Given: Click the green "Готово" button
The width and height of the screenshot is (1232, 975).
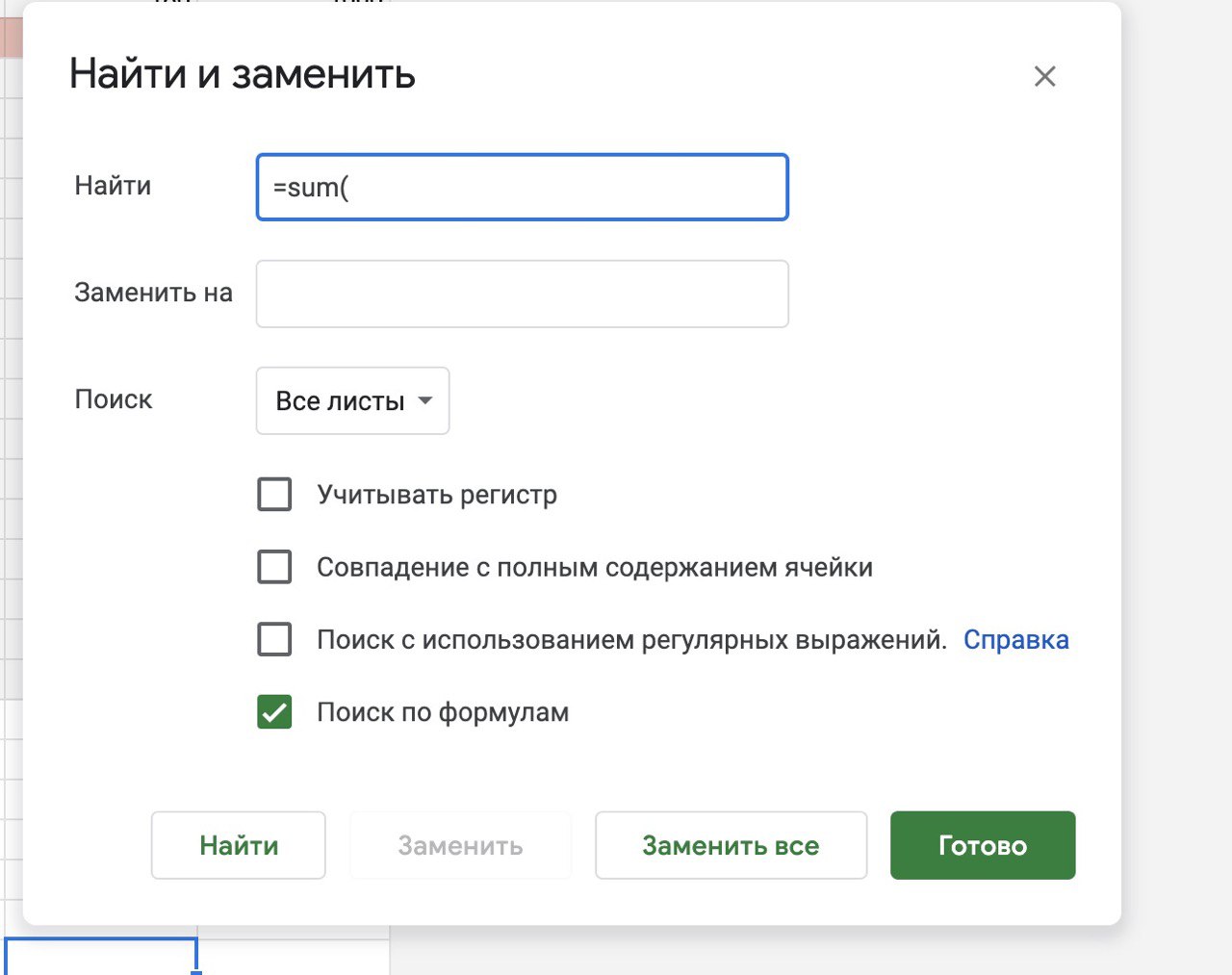Looking at the screenshot, I should (x=982, y=845).
